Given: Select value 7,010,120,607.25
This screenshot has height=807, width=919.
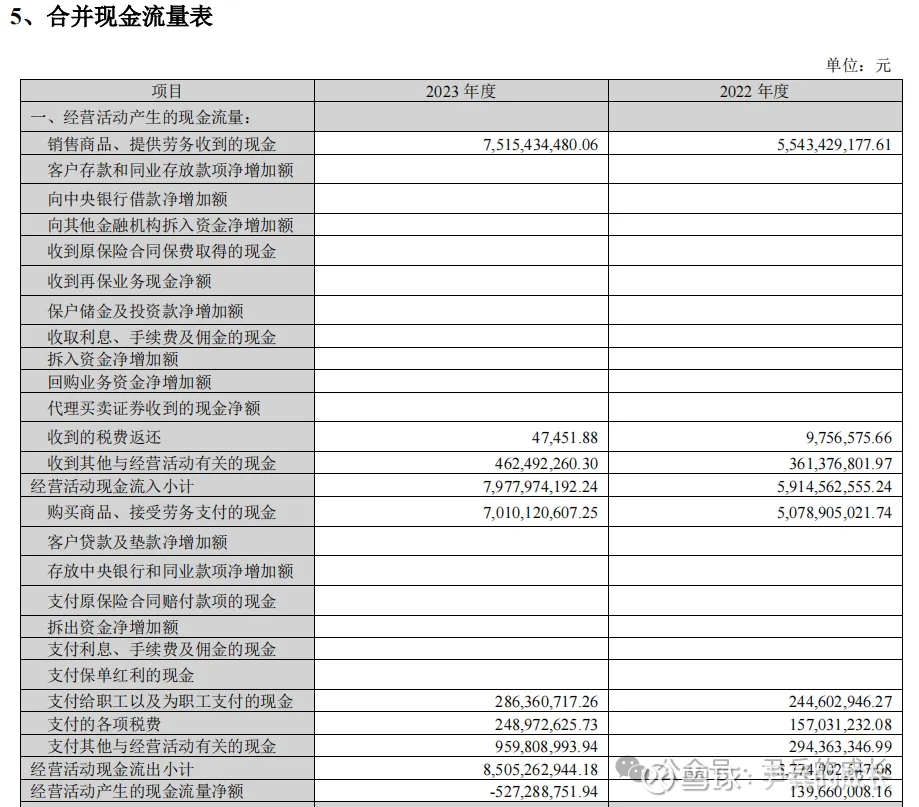Looking at the screenshot, I should [540, 513].
